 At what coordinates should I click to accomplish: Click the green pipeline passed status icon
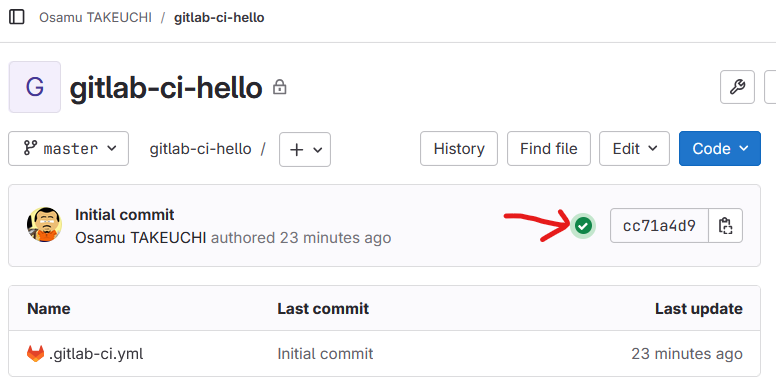point(583,226)
